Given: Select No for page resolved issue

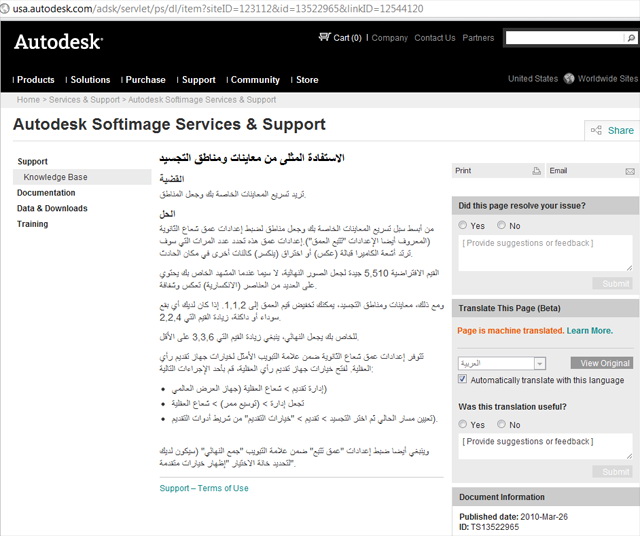Looking at the screenshot, I should coord(501,225).
